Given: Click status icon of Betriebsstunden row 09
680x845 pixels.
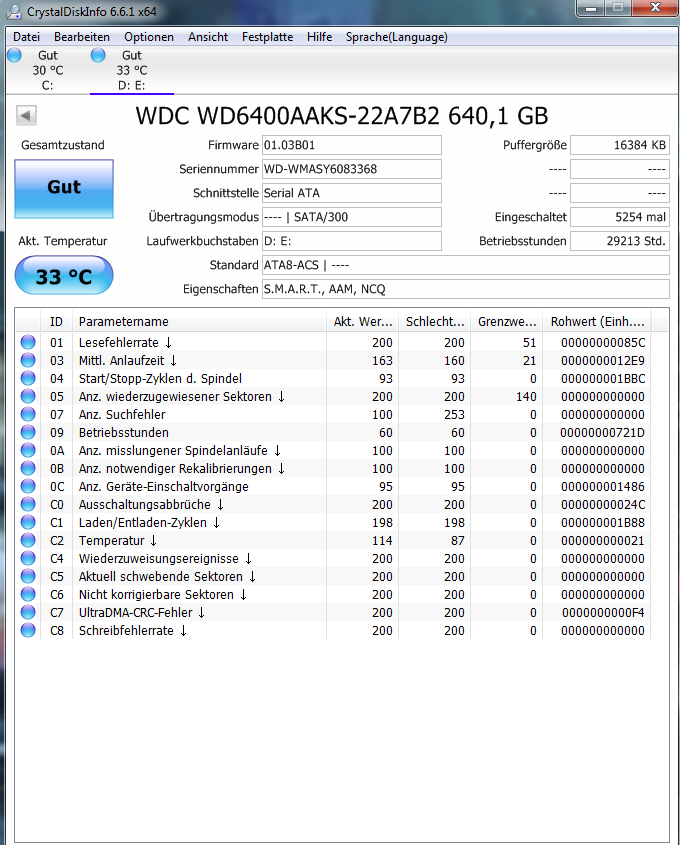Looking at the screenshot, I should pyautogui.click(x=28, y=432).
